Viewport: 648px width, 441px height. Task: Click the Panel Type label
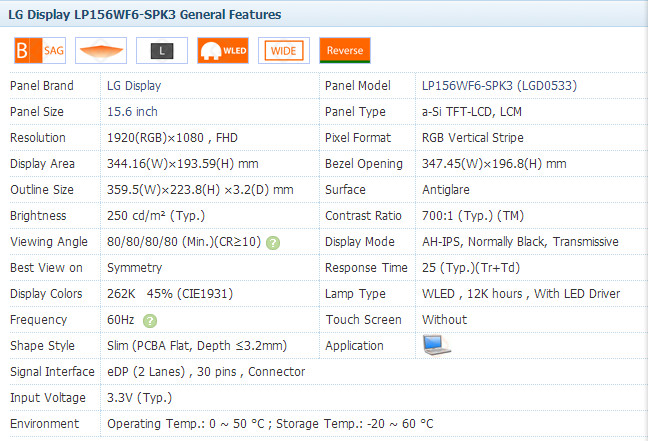(355, 112)
